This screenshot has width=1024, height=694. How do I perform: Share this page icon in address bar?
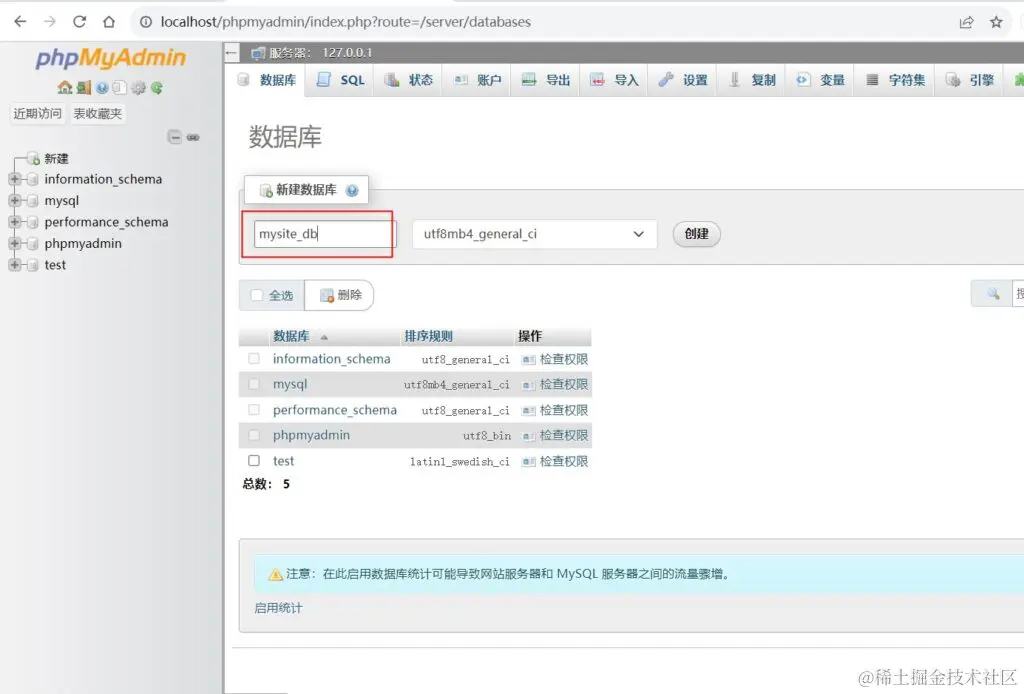point(967,22)
